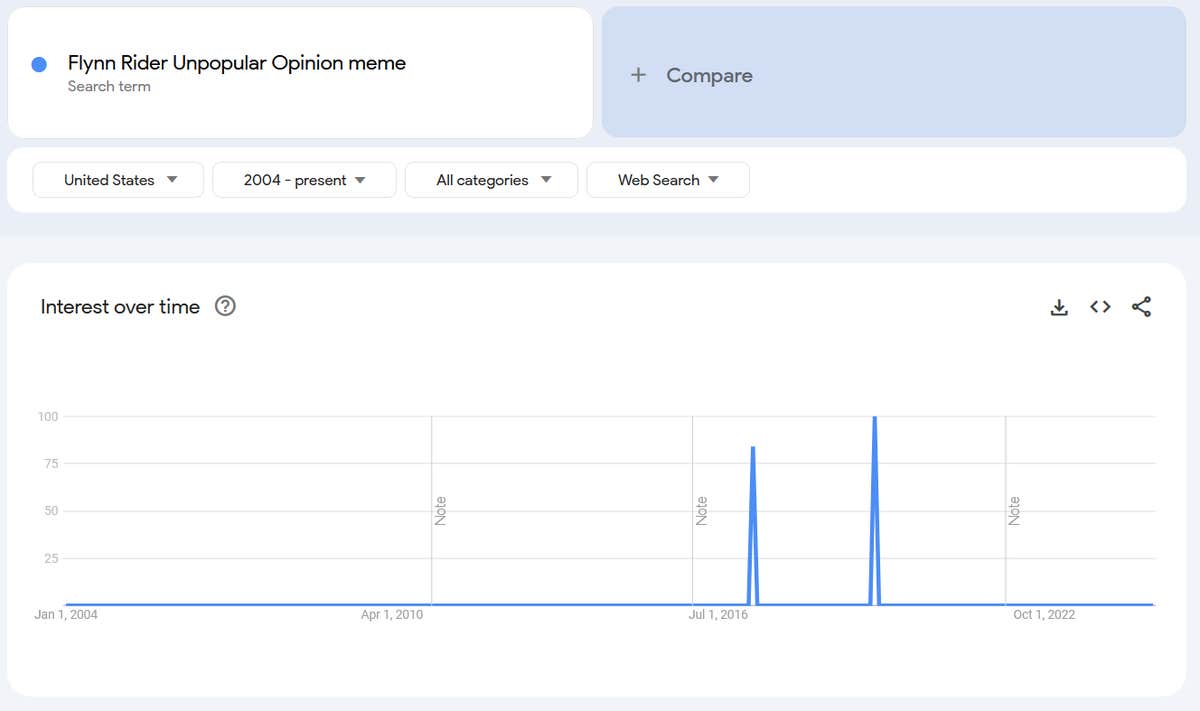
Task: Click the blue search term color dot
Action: point(40,65)
